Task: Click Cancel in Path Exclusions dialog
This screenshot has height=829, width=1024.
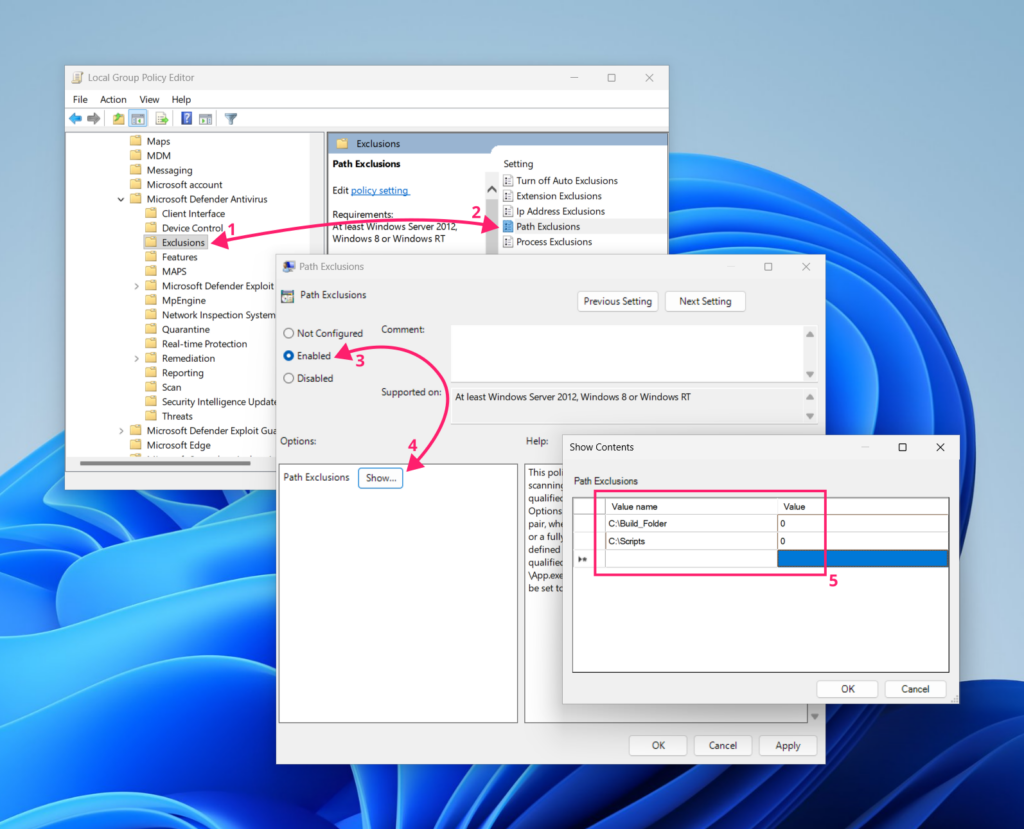Action: click(x=723, y=745)
